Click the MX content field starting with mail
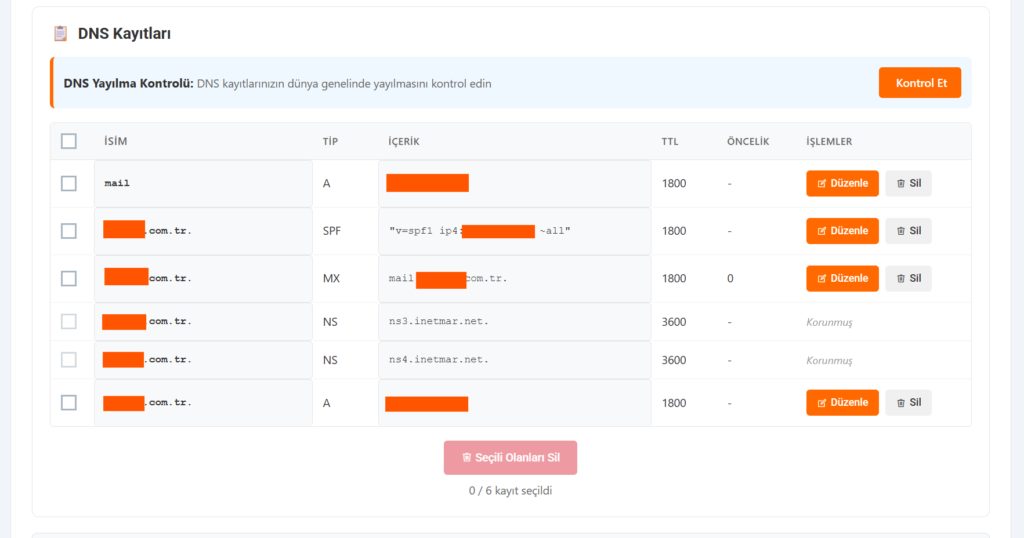 (515, 279)
